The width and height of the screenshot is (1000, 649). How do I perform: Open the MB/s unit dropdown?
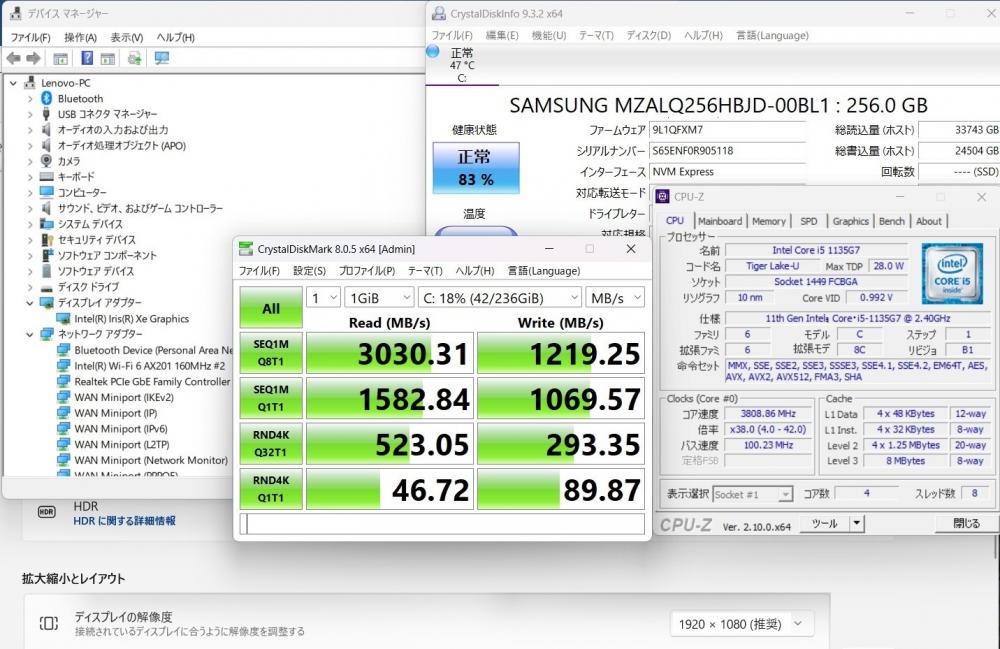(x=615, y=298)
